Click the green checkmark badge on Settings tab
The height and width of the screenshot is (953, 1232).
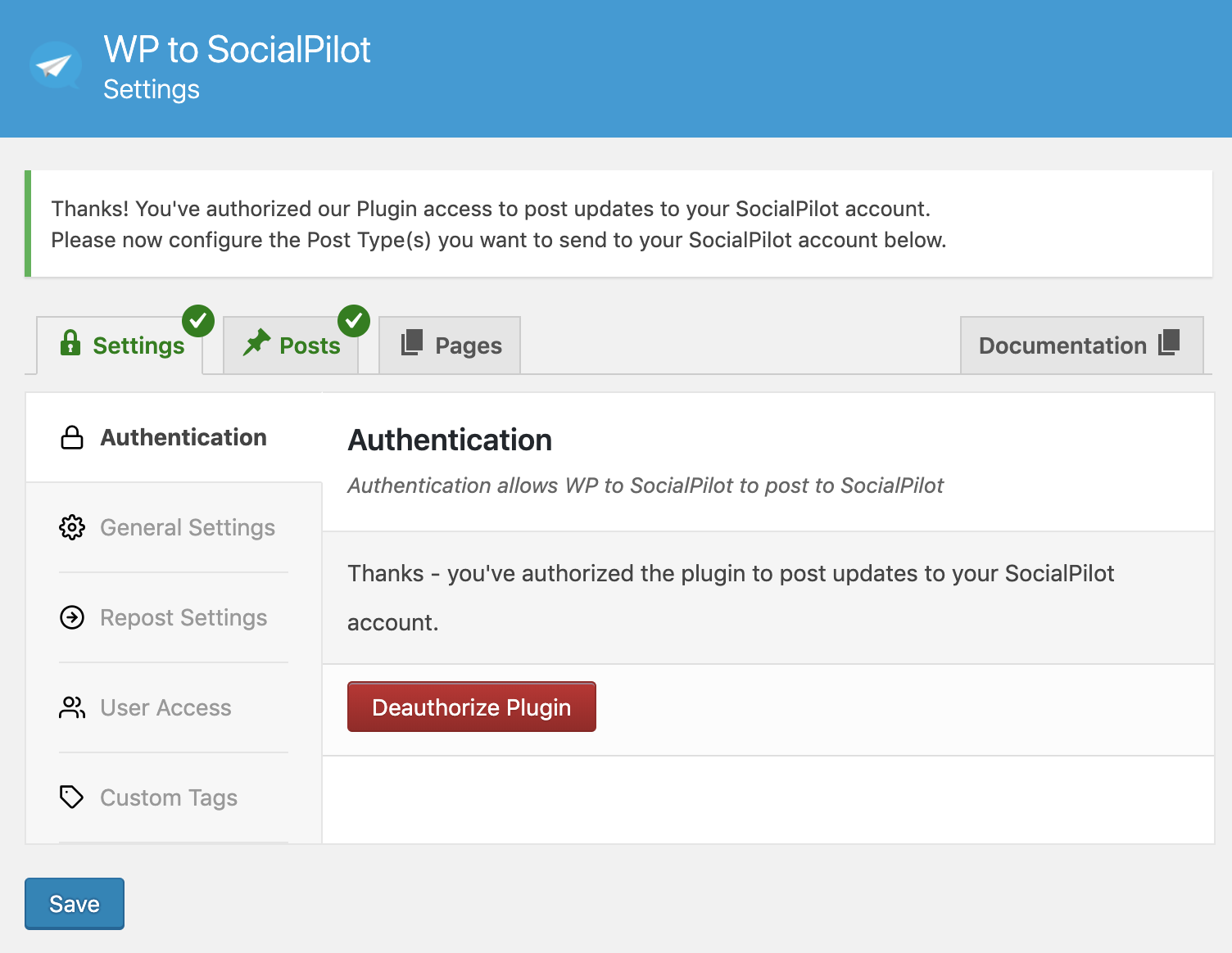198,321
